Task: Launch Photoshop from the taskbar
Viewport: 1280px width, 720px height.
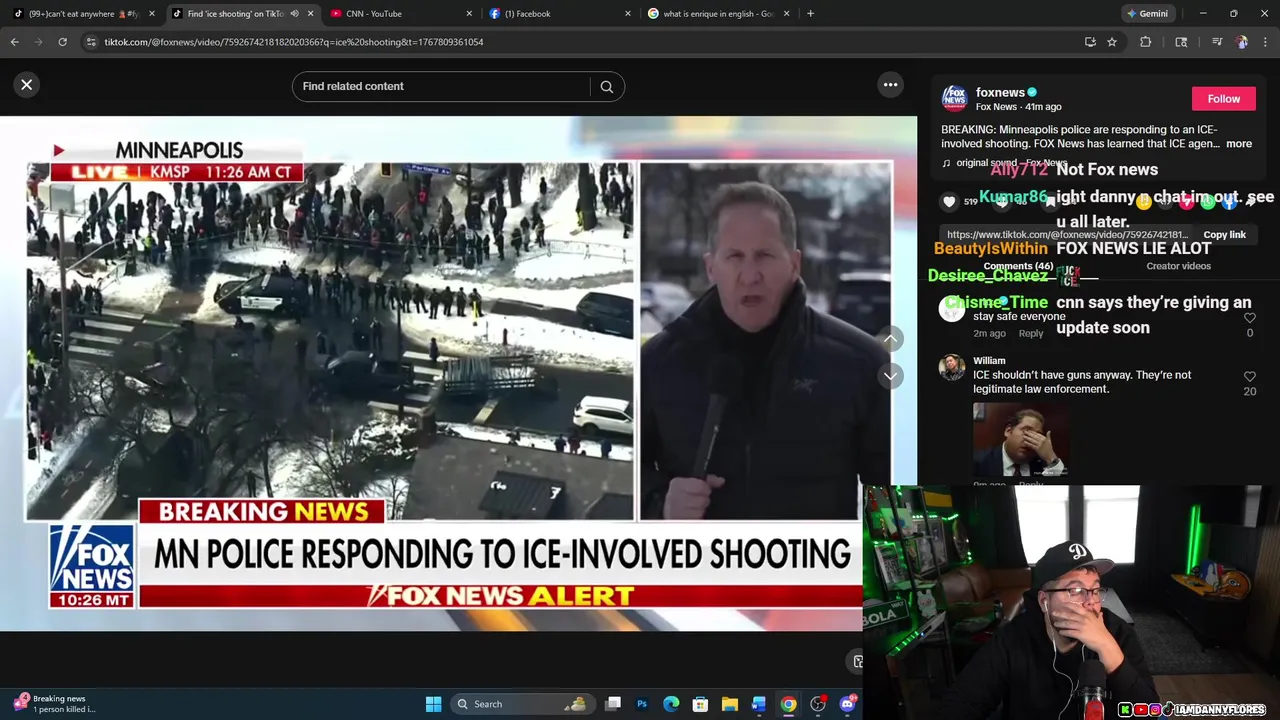Action: pos(642,704)
